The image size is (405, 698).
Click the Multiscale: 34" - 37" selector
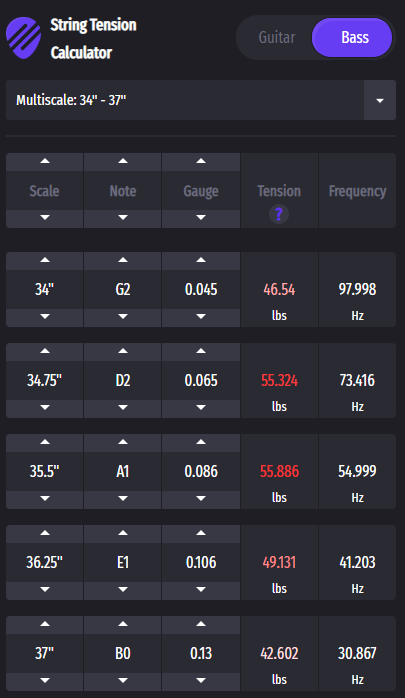[x=201, y=100]
